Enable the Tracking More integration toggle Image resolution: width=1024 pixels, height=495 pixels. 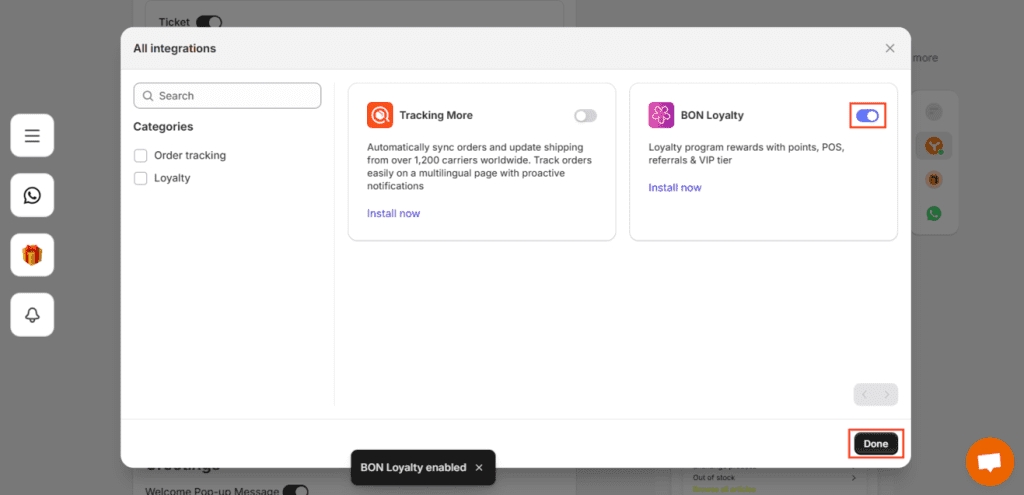click(x=585, y=116)
